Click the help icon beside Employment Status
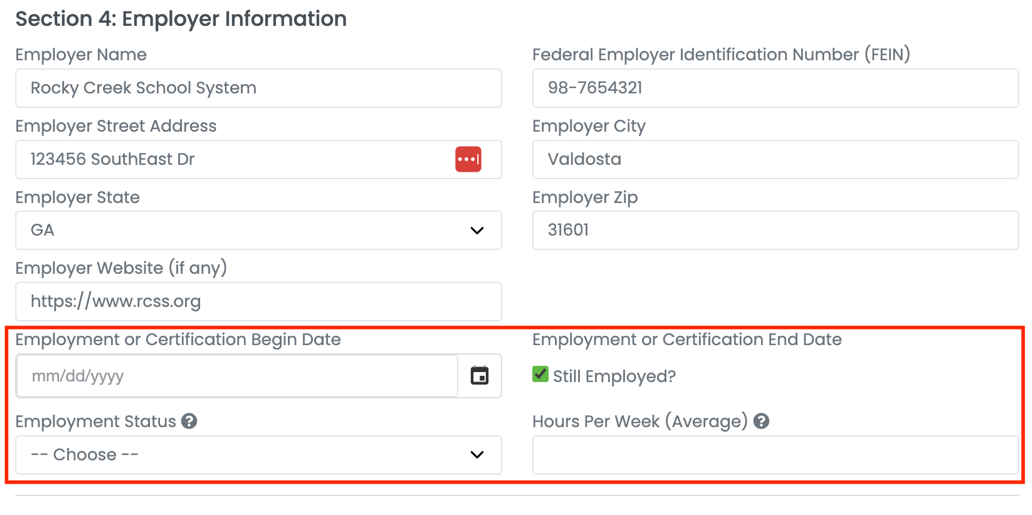 (x=189, y=421)
